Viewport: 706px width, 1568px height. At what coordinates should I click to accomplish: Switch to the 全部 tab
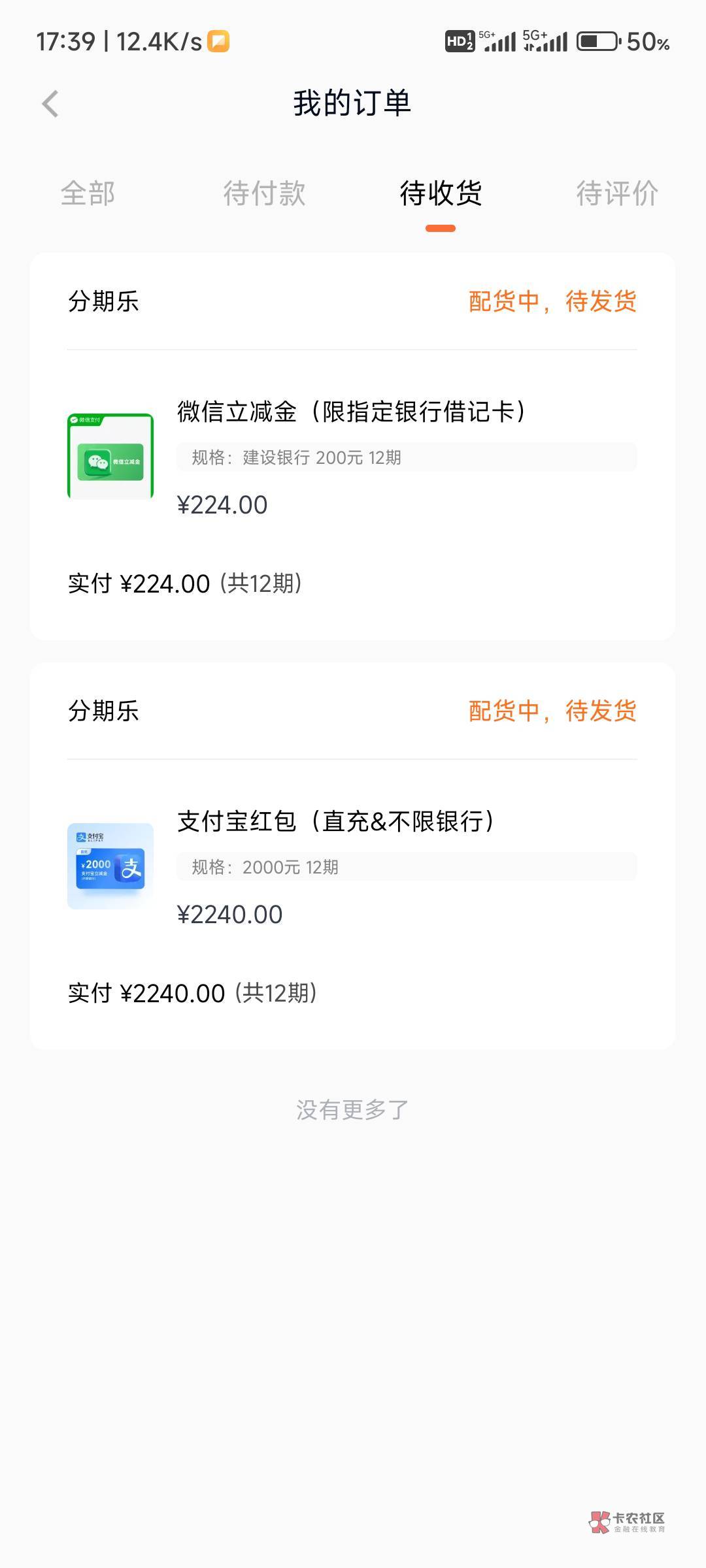click(88, 193)
